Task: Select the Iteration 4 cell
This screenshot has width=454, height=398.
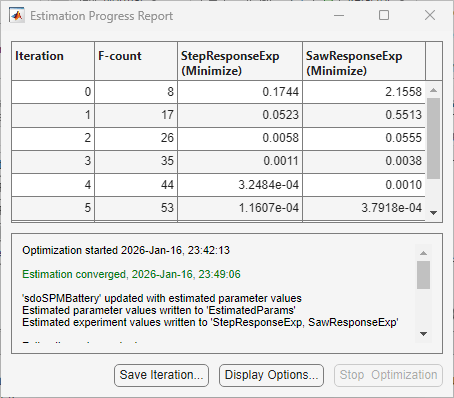Action: (53, 185)
